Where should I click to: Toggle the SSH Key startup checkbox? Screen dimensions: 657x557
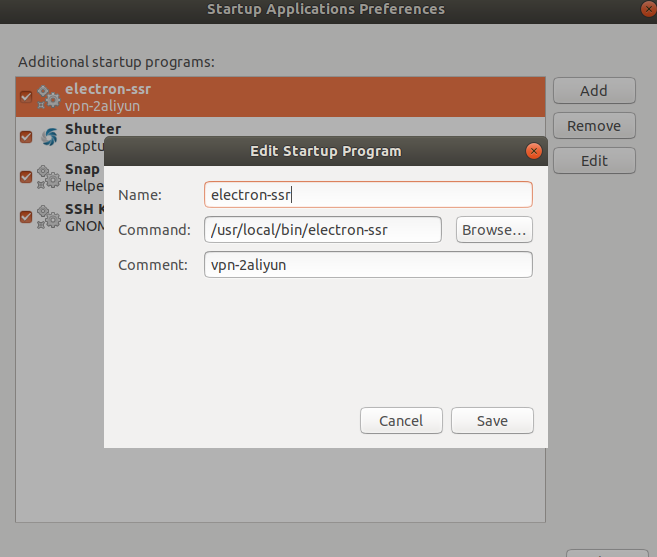[26, 217]
